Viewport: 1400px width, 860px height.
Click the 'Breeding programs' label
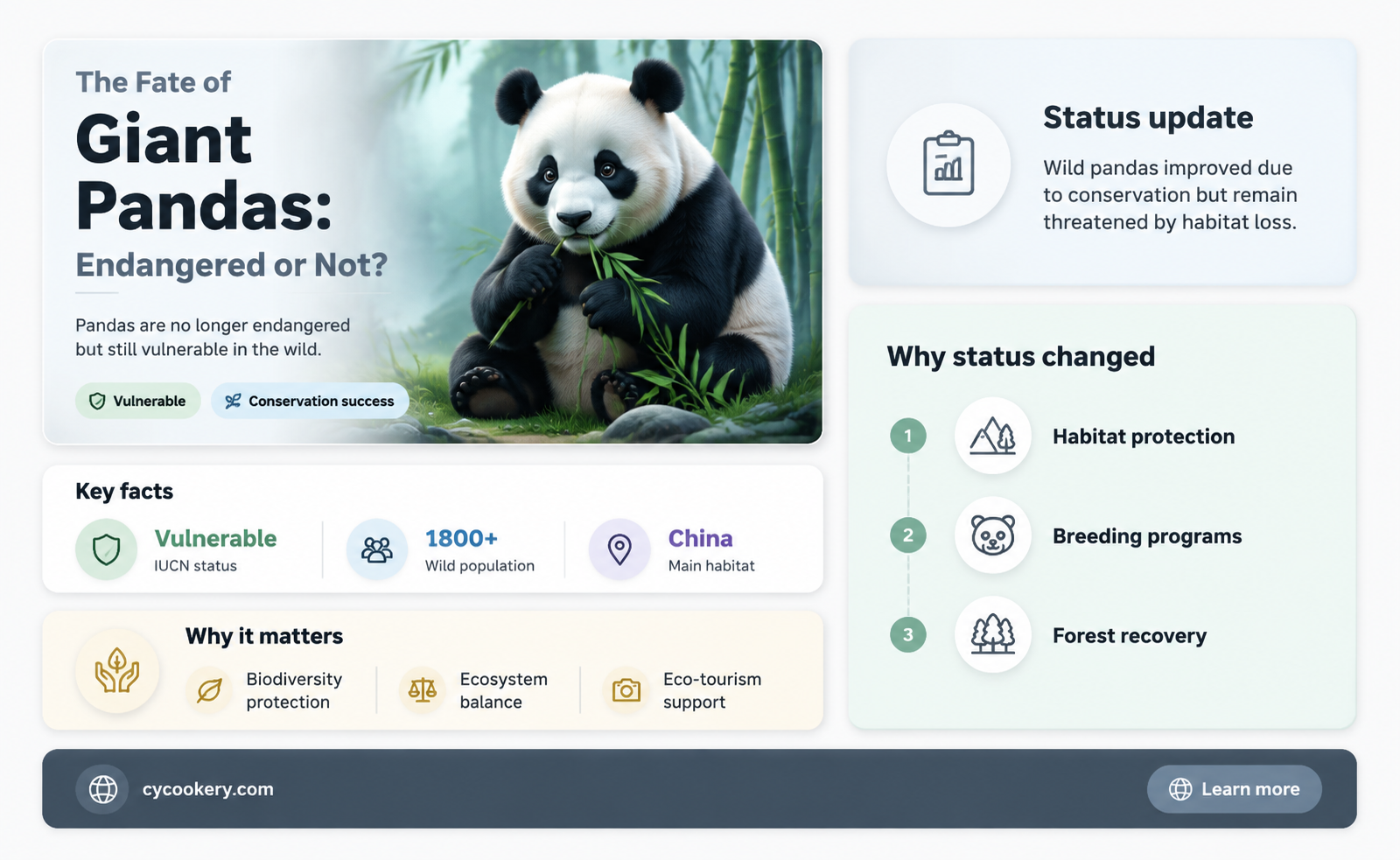click(x=1147, y=536)
